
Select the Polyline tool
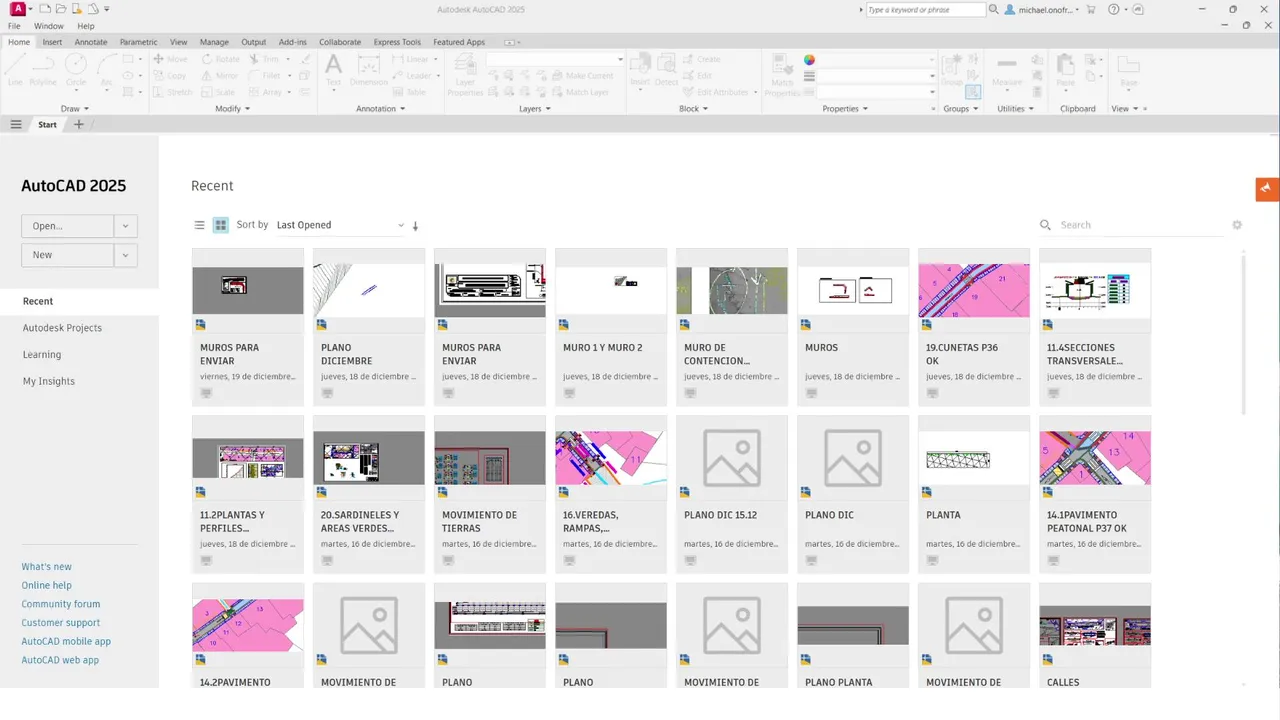(43, 69)
